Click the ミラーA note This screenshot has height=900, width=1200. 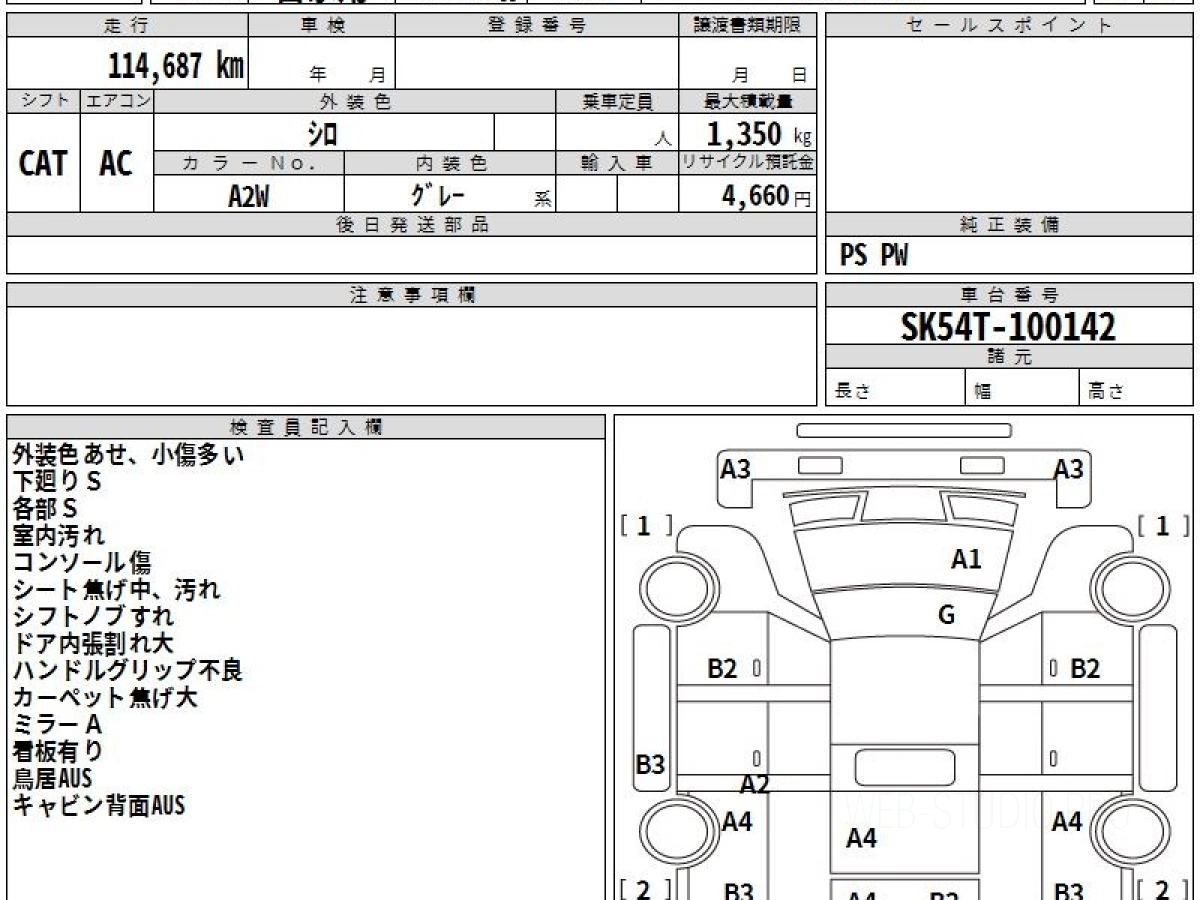[57, 725]
